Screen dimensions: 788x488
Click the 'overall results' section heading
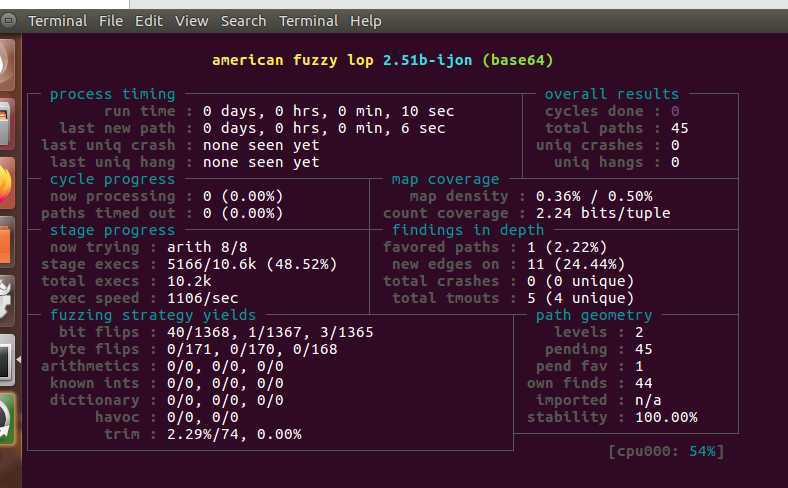tap(612, 94)
